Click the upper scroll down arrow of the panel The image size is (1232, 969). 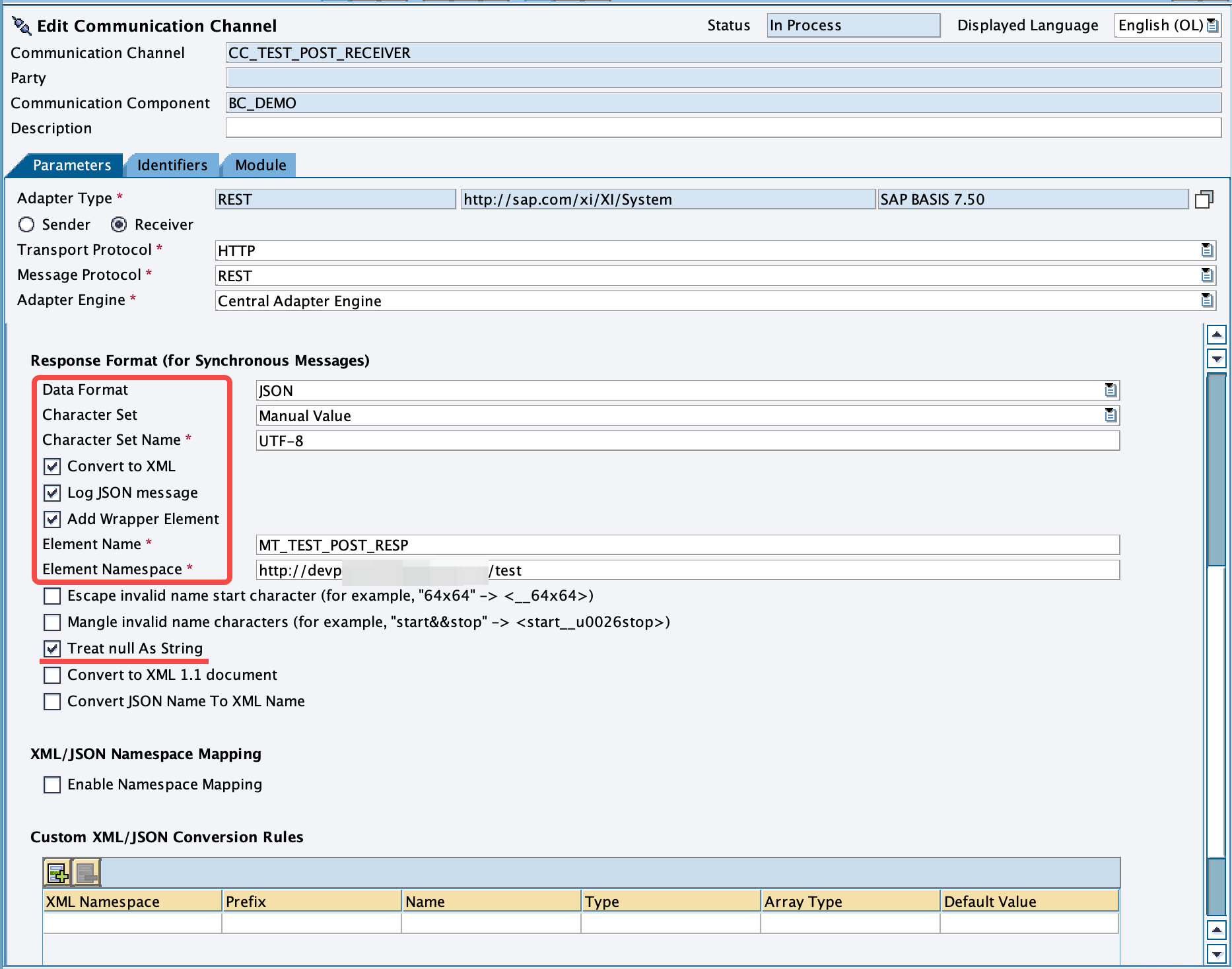pyautogui.click(x=1217, y=359)
